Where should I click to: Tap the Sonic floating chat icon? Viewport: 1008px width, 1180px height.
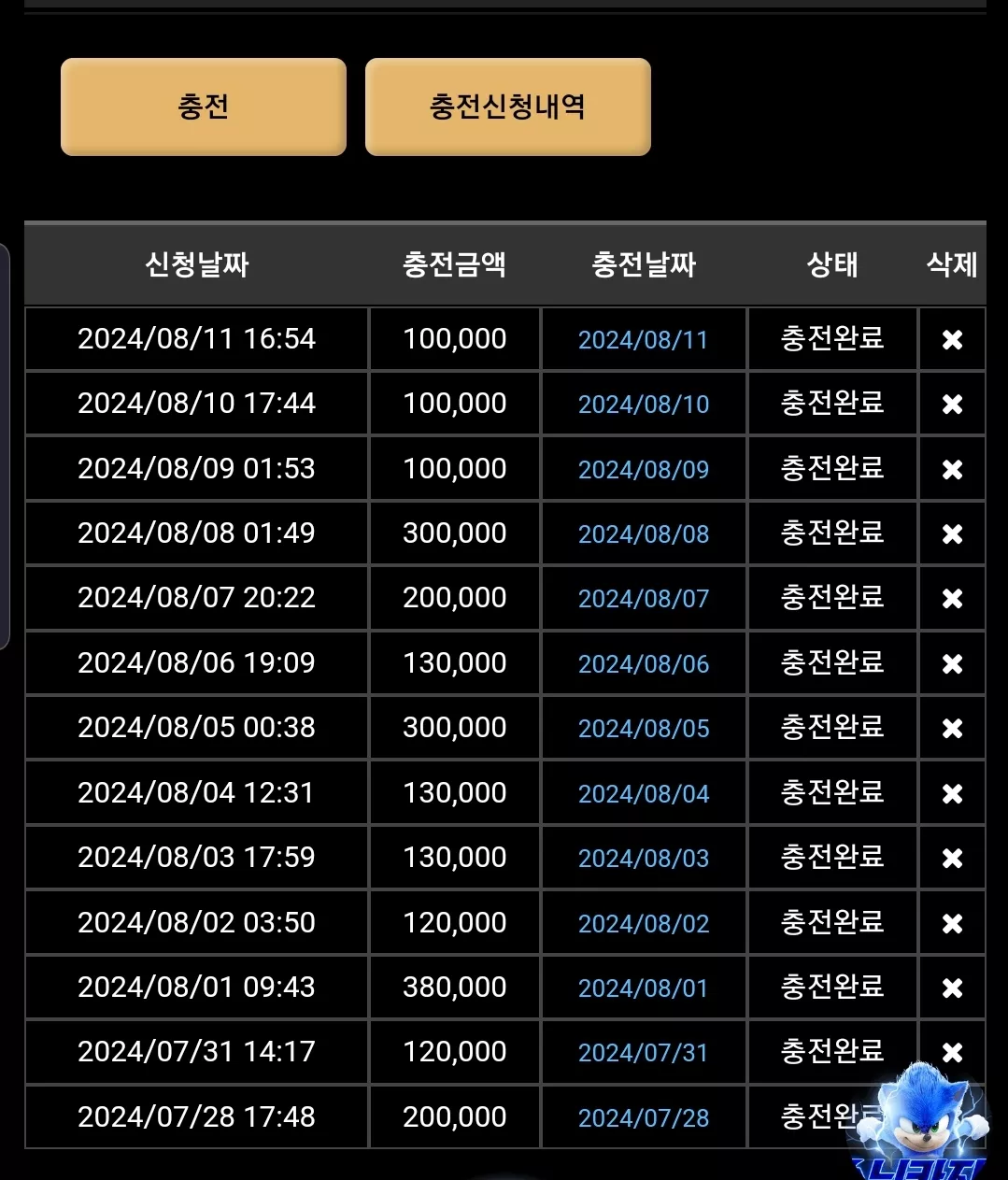[x=920, y=1121]
